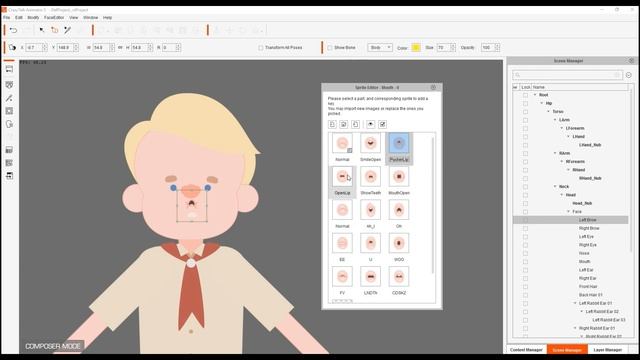
Task: Open the View menu
Action: tap(73, 18)
